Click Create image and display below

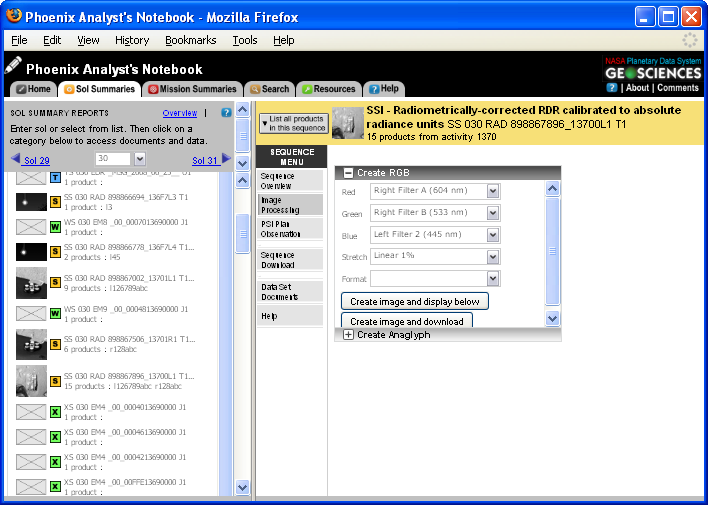click(414, 301)
